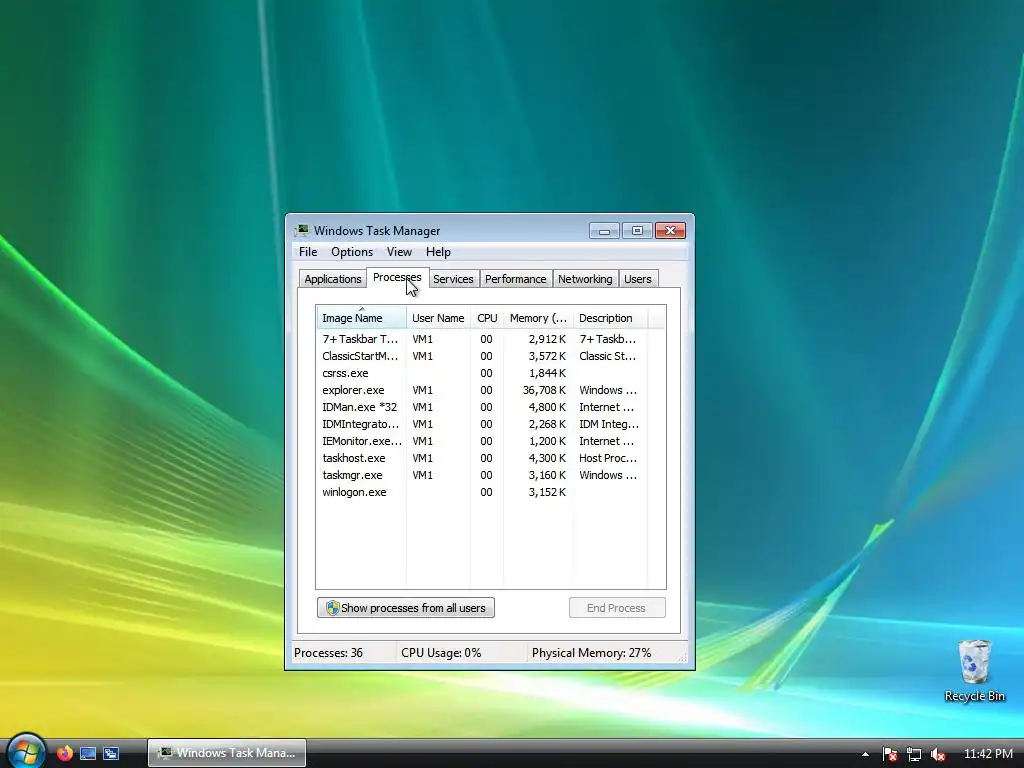Viewport: 1024px width, 768px height.
Task: Click the Show Desktop quick launch icon
Action: pyautogui.click(x=88, y=753)
